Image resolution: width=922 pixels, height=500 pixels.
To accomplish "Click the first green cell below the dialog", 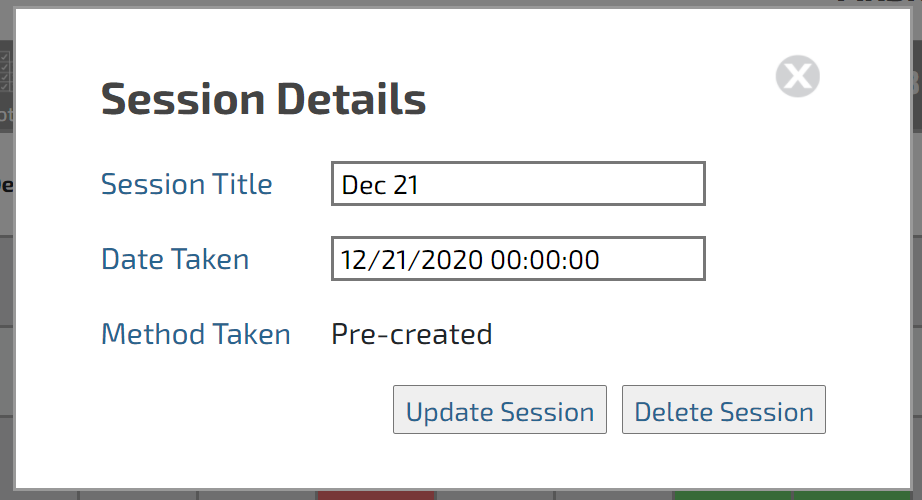I will coord(731,495).
